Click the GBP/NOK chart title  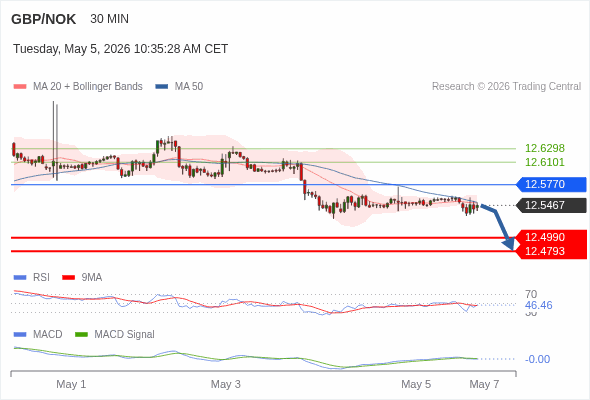click(44, 19)
